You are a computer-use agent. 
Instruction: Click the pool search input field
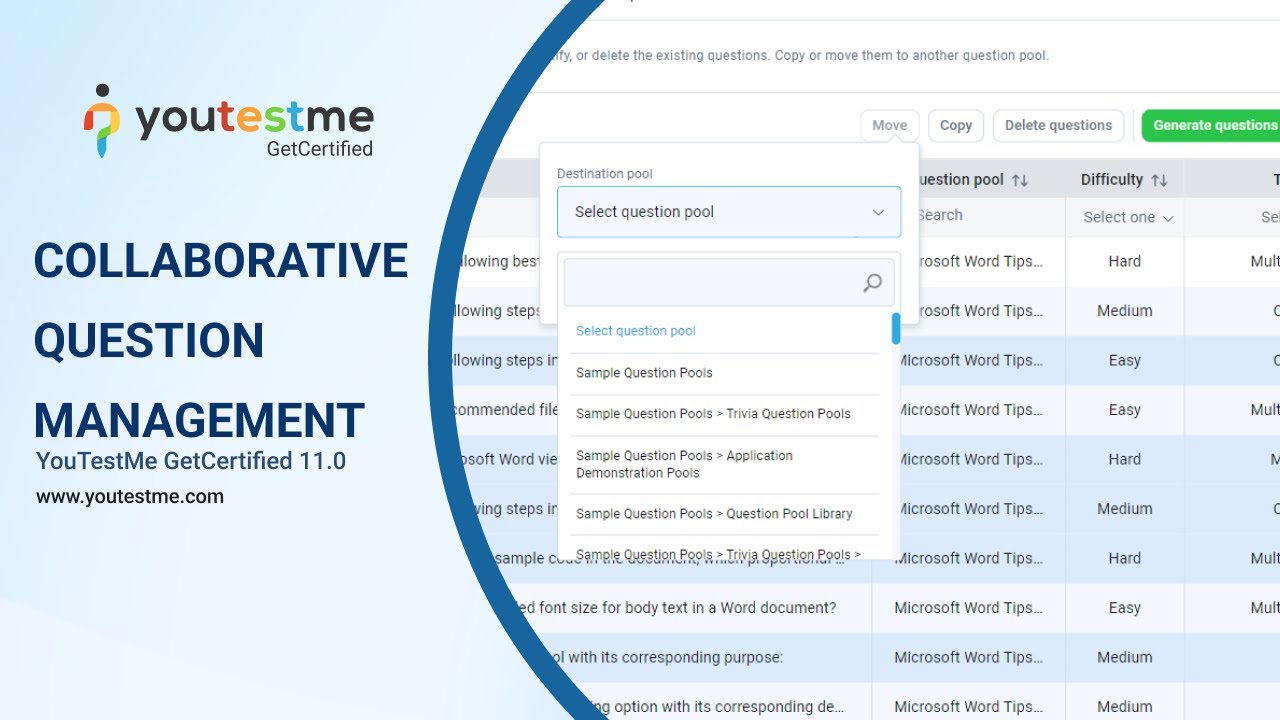pos(729,283)
